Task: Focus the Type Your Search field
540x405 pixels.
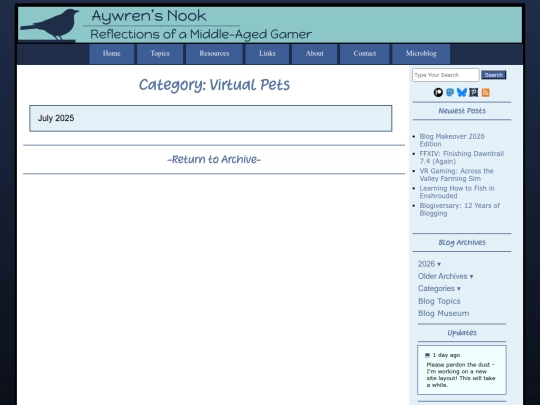Action: 446,75
